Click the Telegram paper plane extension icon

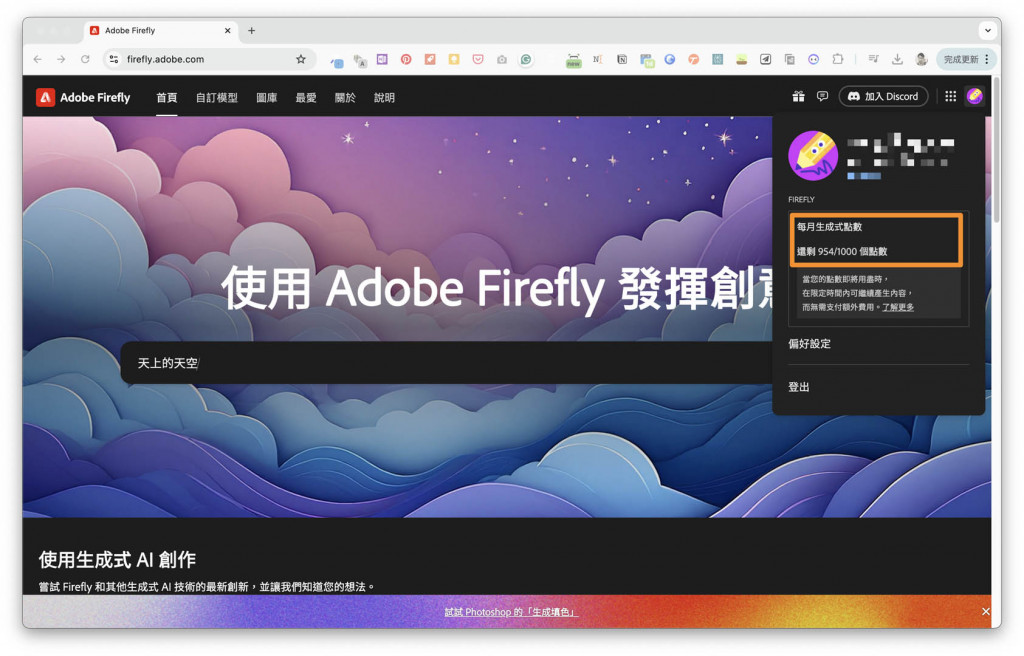pos(765,59)
